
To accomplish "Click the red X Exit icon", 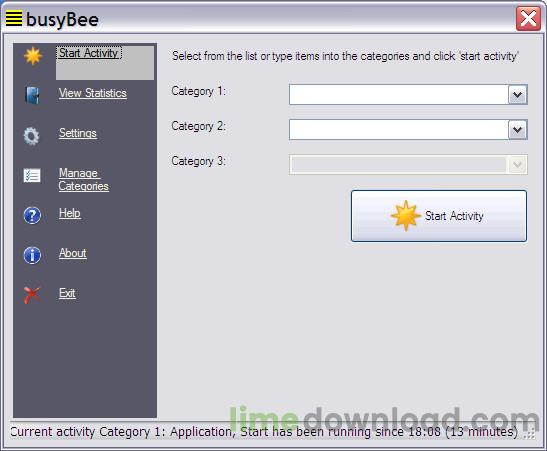I will [x=32, y=295].
